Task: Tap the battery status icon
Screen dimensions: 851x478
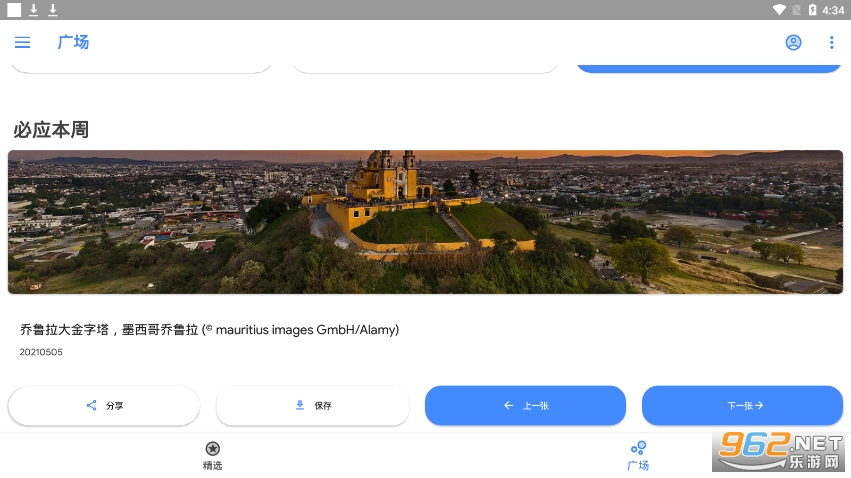Action: click(811, 10)
